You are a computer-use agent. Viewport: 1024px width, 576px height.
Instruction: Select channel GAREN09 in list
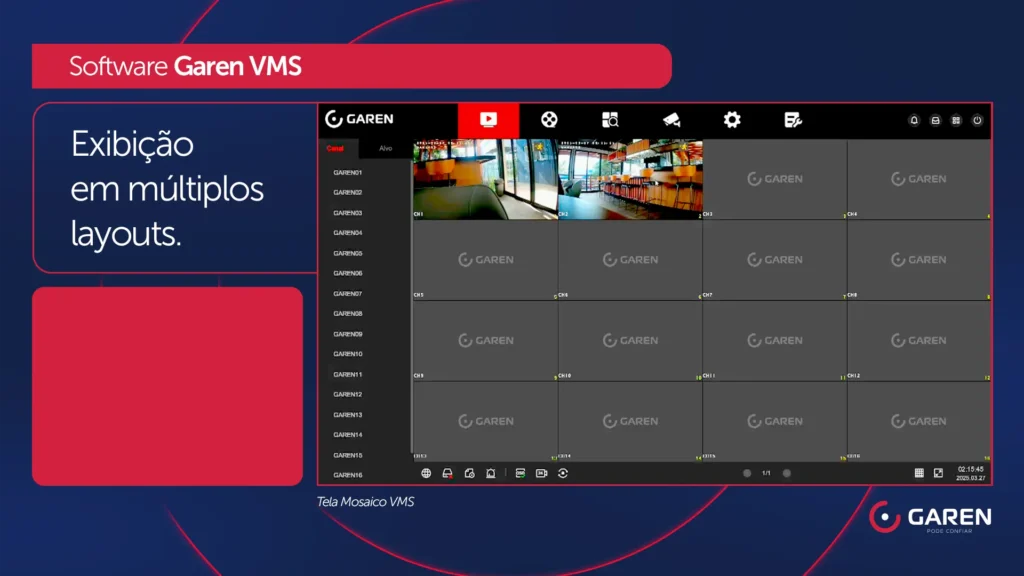click(x=347, y=334)
